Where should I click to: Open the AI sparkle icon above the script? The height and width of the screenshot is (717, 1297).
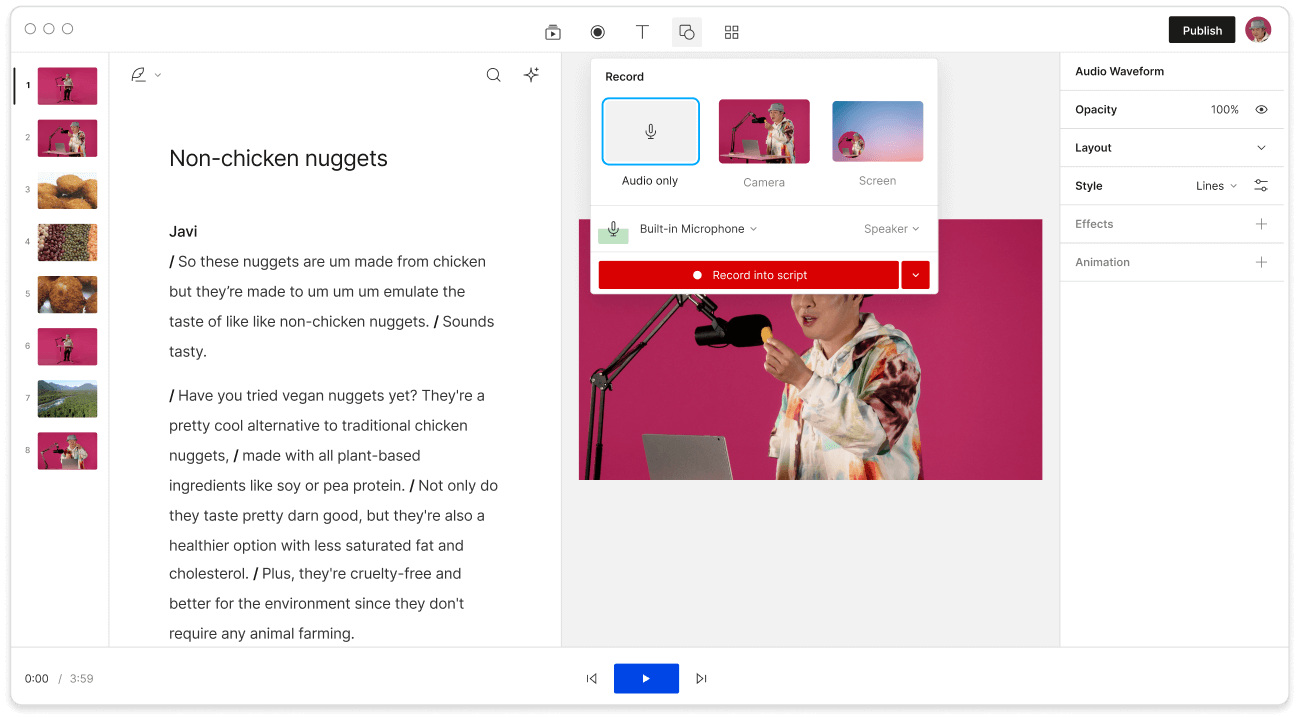pyautogui.click(x=531, y=74)
